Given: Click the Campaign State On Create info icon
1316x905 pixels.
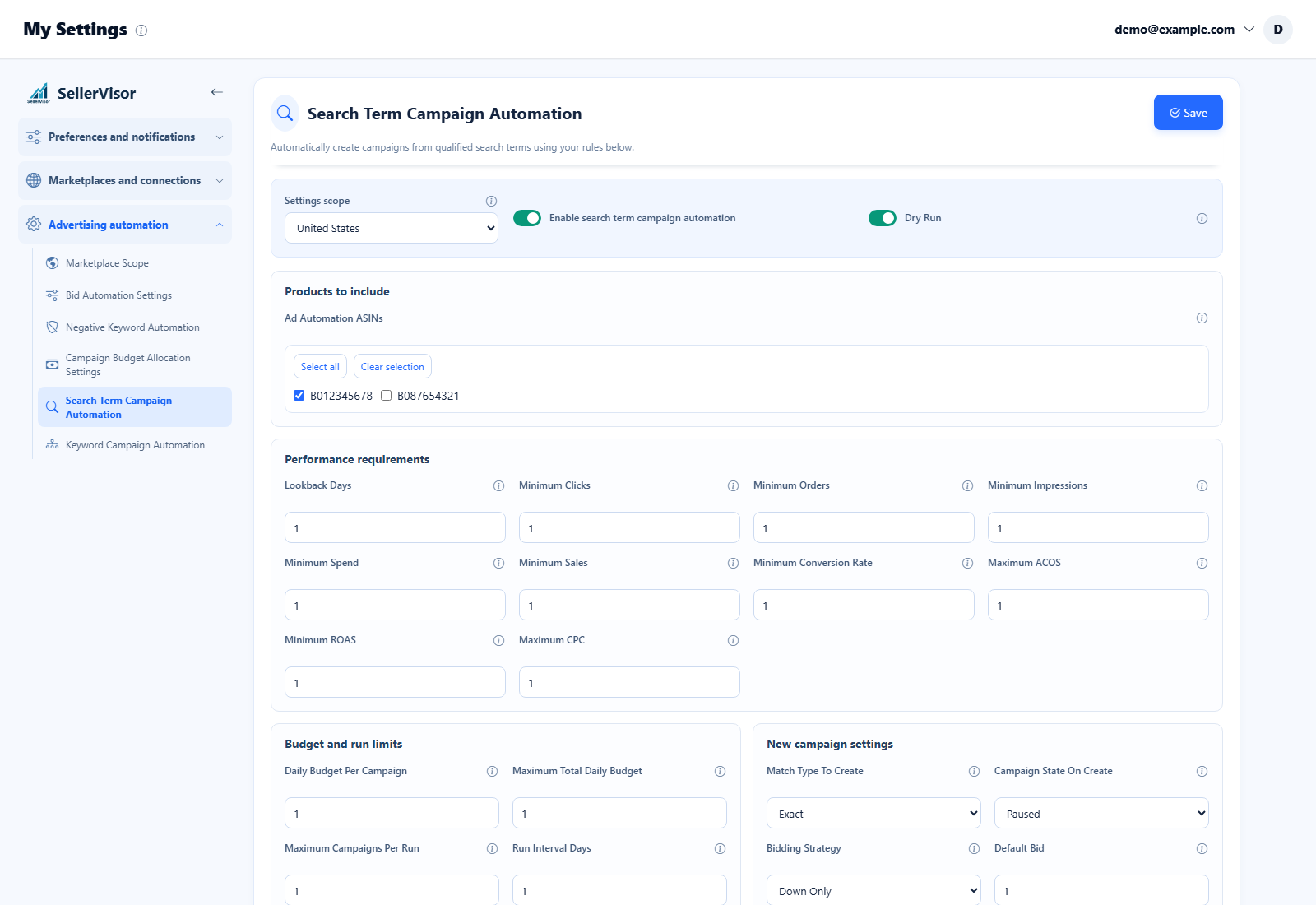Looking at the screenshot, I should click(x=1202, y=771).
